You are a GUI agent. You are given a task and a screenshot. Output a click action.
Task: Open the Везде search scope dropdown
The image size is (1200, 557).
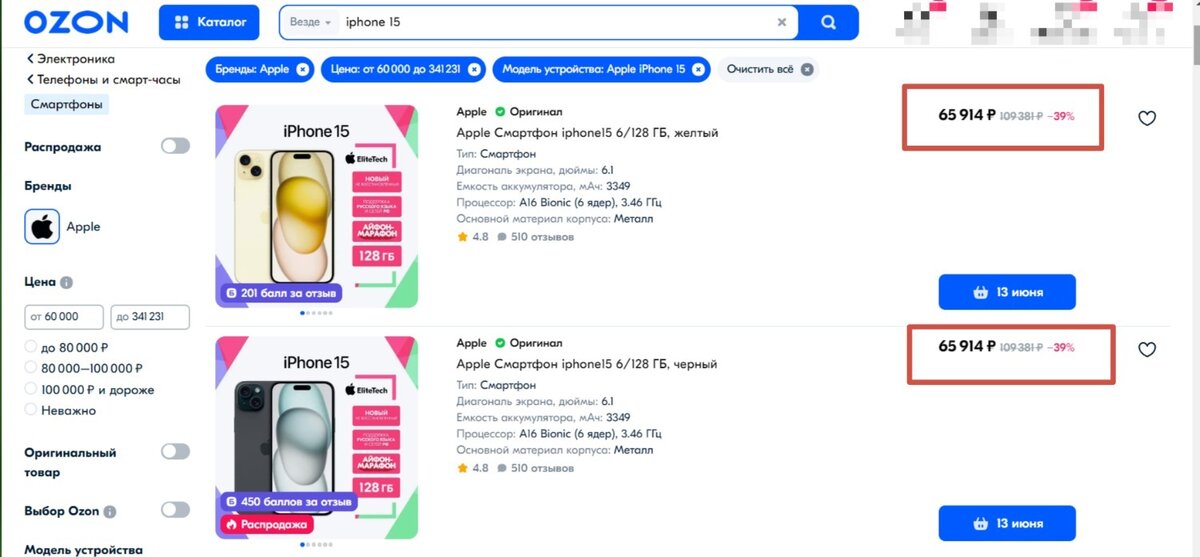pyautogui.click(x=311, y=22)
